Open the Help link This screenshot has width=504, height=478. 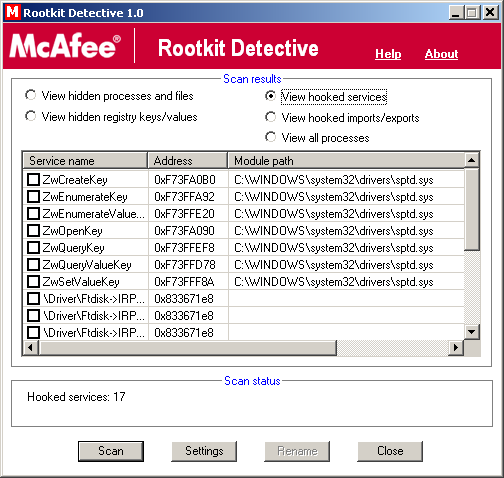(388, 54)
